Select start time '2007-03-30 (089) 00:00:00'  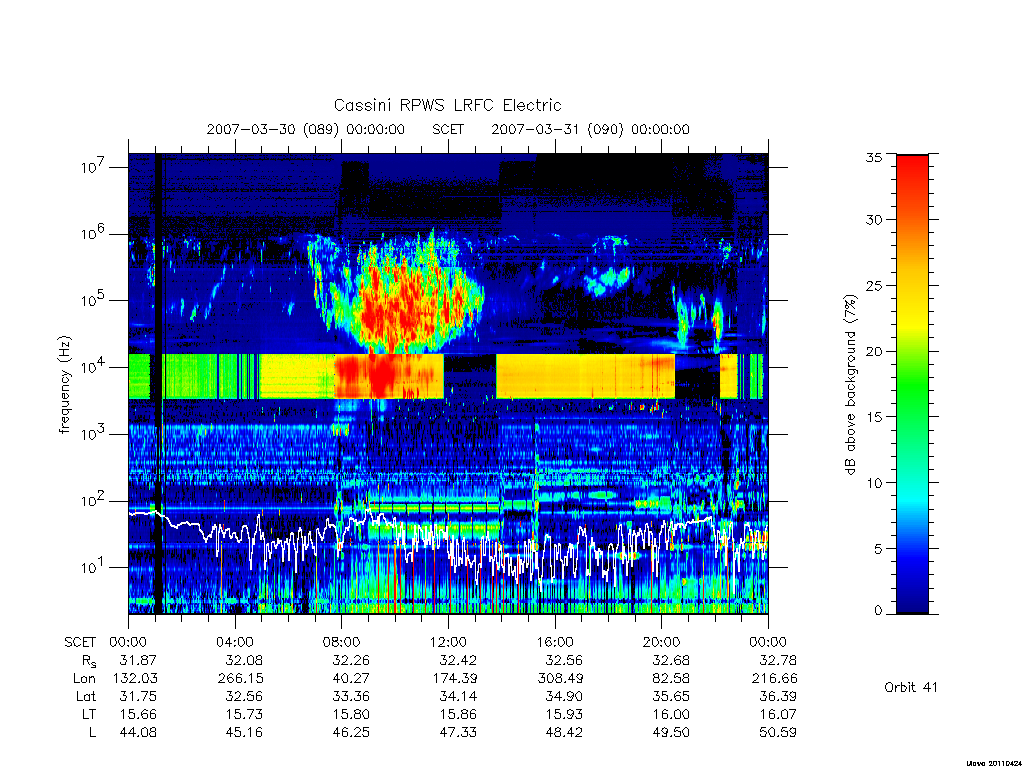[306, 129]
